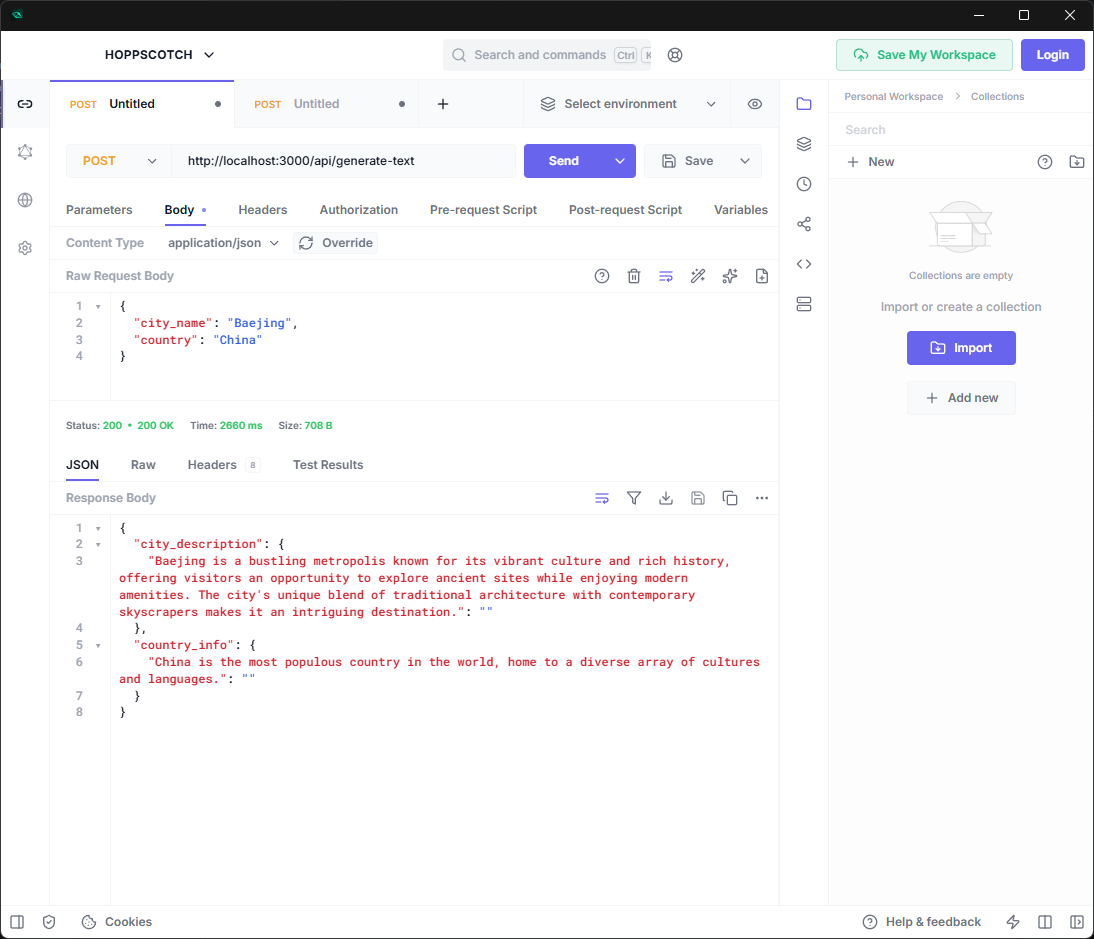Open the GraphQL section in left sidebar
The image size is (1094, 939).
[x=25, y=152]
